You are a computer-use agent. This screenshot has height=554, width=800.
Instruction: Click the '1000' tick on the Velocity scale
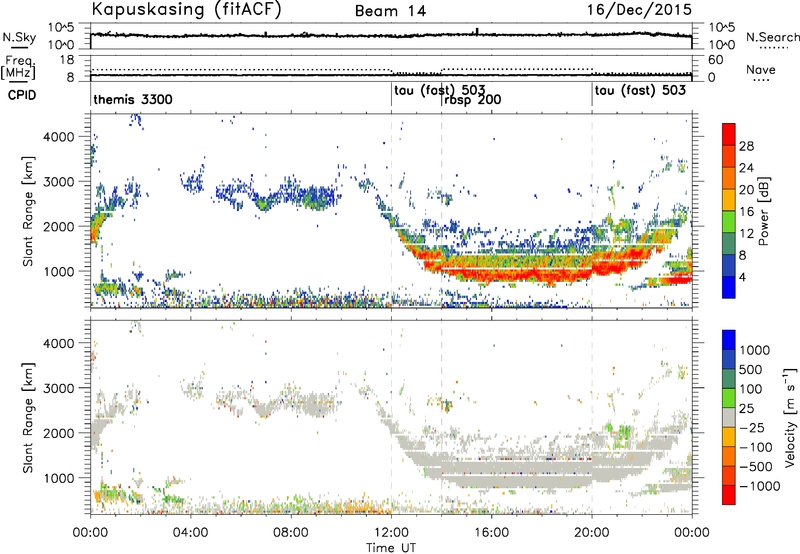[755, 350]
